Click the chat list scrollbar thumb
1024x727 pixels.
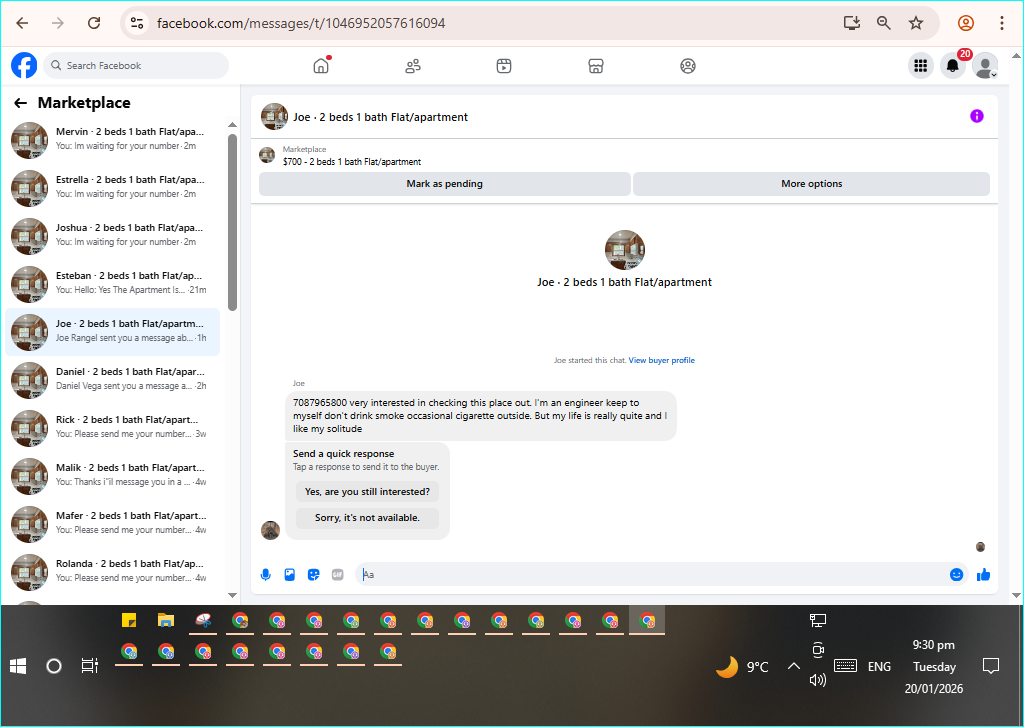pos(232,222)
